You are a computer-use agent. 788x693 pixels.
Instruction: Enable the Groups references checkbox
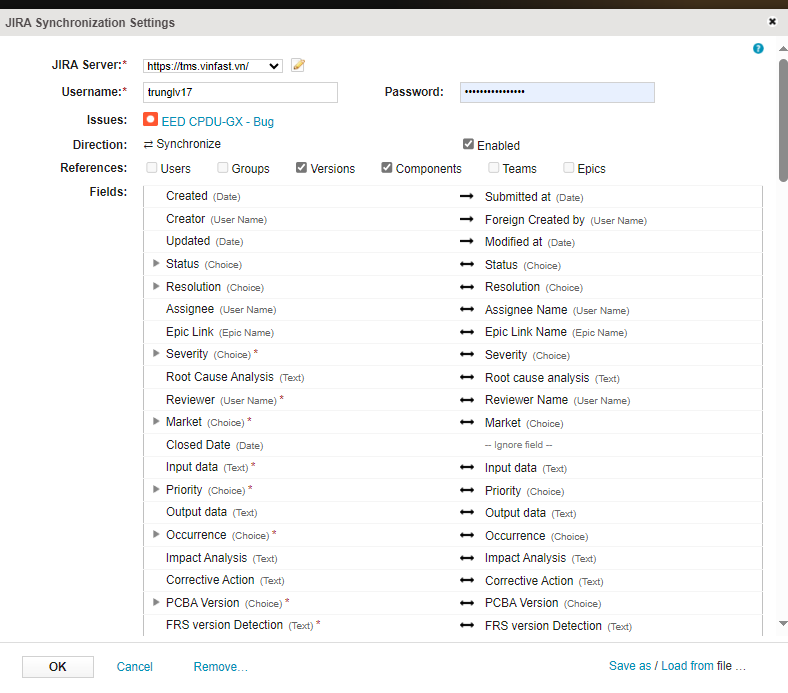223,167
